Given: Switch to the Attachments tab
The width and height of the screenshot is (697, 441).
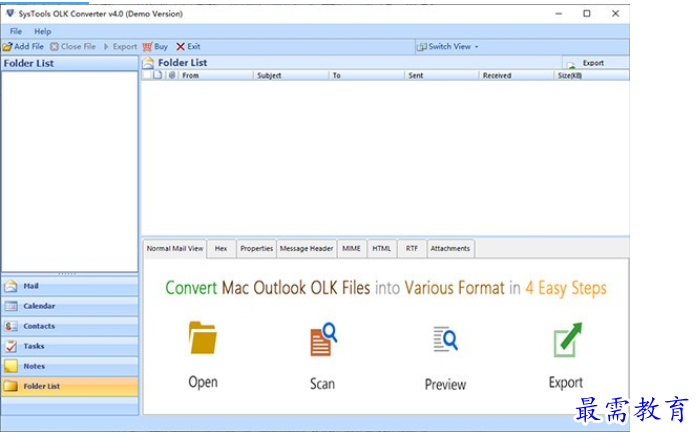Looking at the screenshot, I should click(x=450, y=249).
